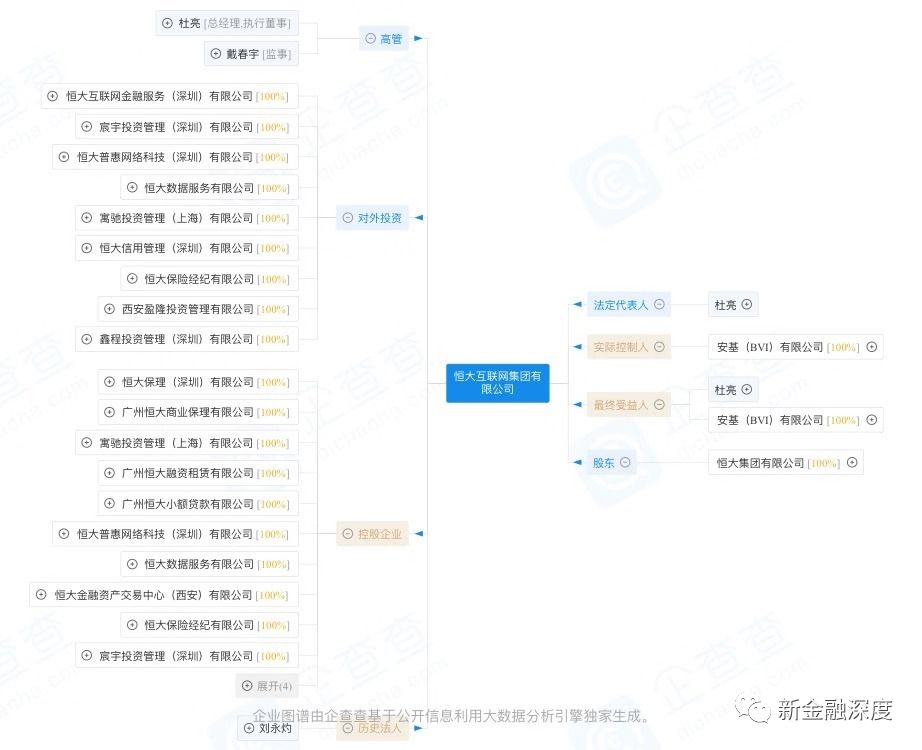The image size is (922, 750).
Task: Expand the plus icon beside 戴春宇 监事
Action: click(x=215, y=54)
